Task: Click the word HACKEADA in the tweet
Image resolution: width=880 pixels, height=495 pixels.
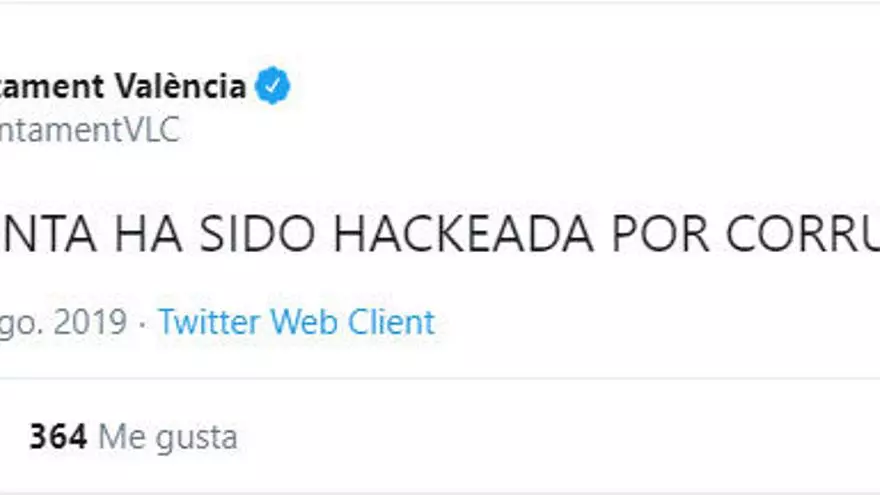Action: (464, 233)
